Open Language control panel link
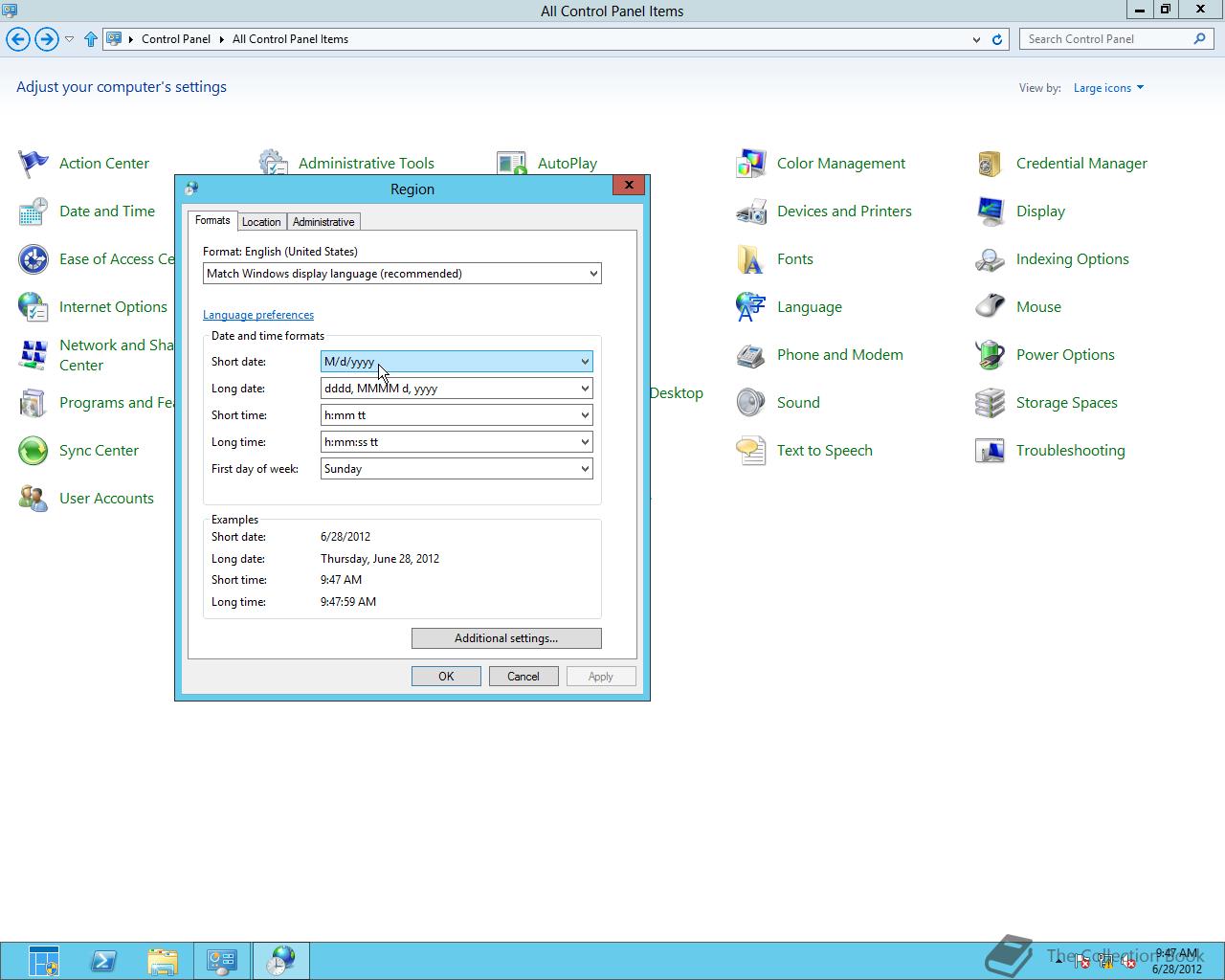This screenshot has width=1225, height=980. pyautogui.click(x=810, y=307)
